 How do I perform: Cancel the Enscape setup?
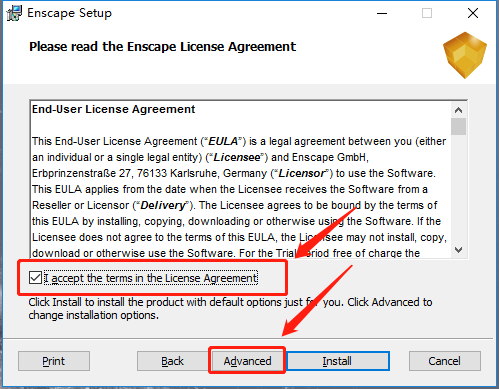445,361
